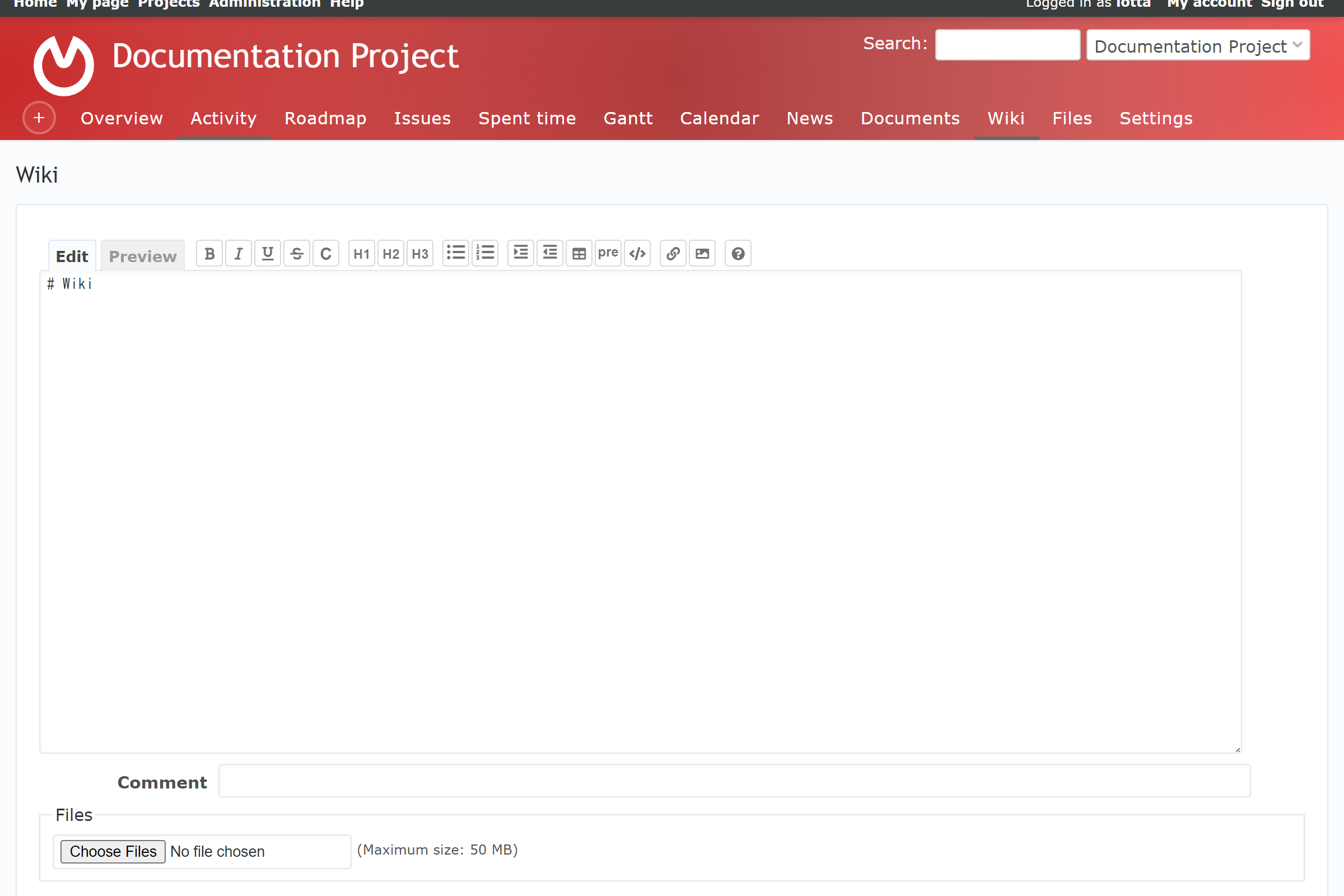Click the insert image icon
This screenshot has height=896, width=1344.
[x=704, y=253]
